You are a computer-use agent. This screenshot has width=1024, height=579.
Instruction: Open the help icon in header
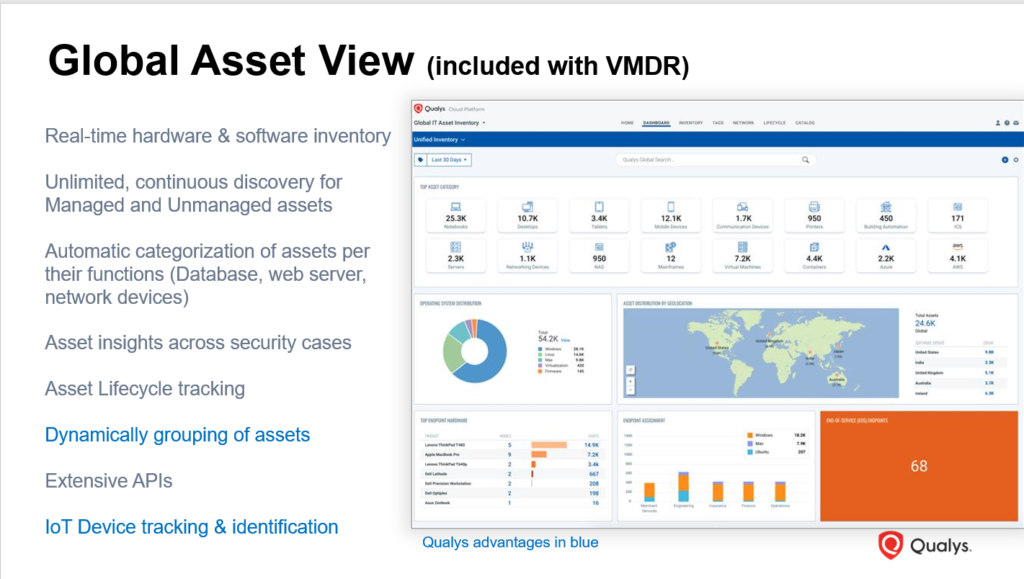click(x=1006, y=123)
